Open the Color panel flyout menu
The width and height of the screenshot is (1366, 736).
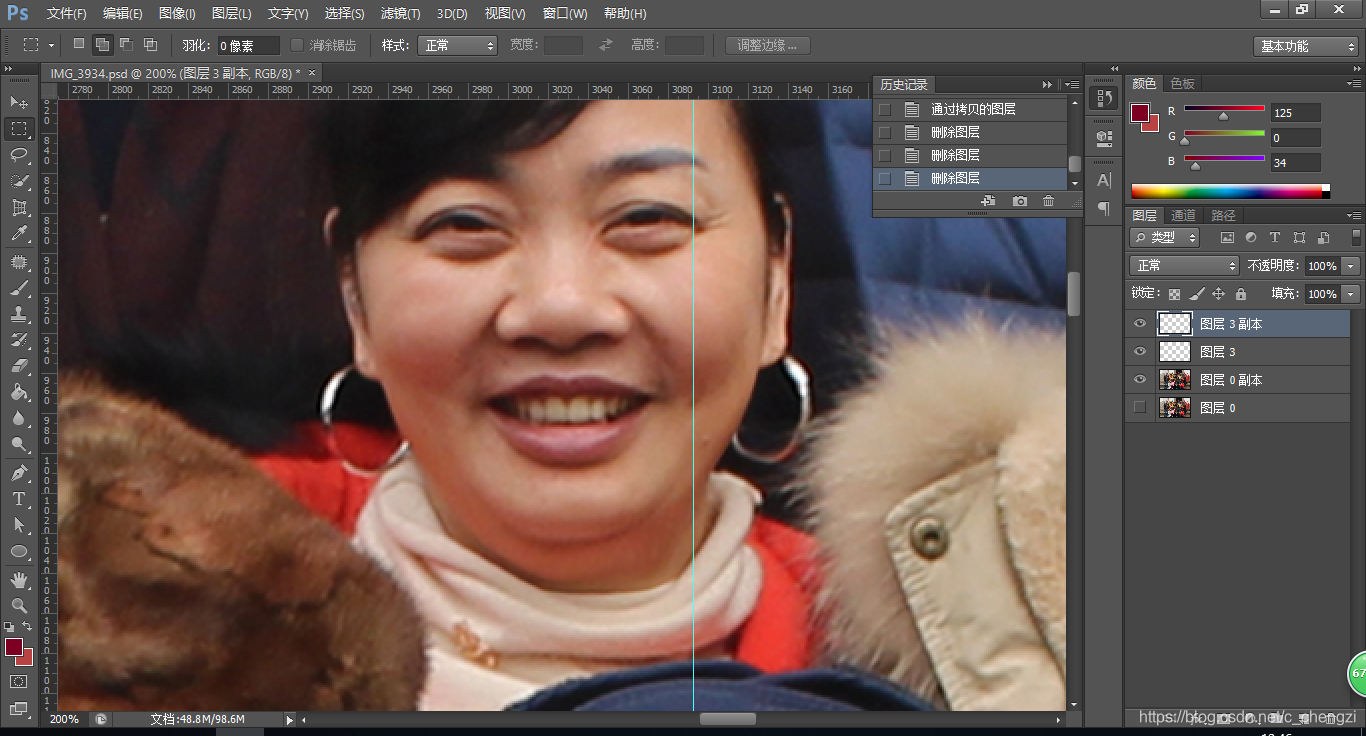(1354, 83)
